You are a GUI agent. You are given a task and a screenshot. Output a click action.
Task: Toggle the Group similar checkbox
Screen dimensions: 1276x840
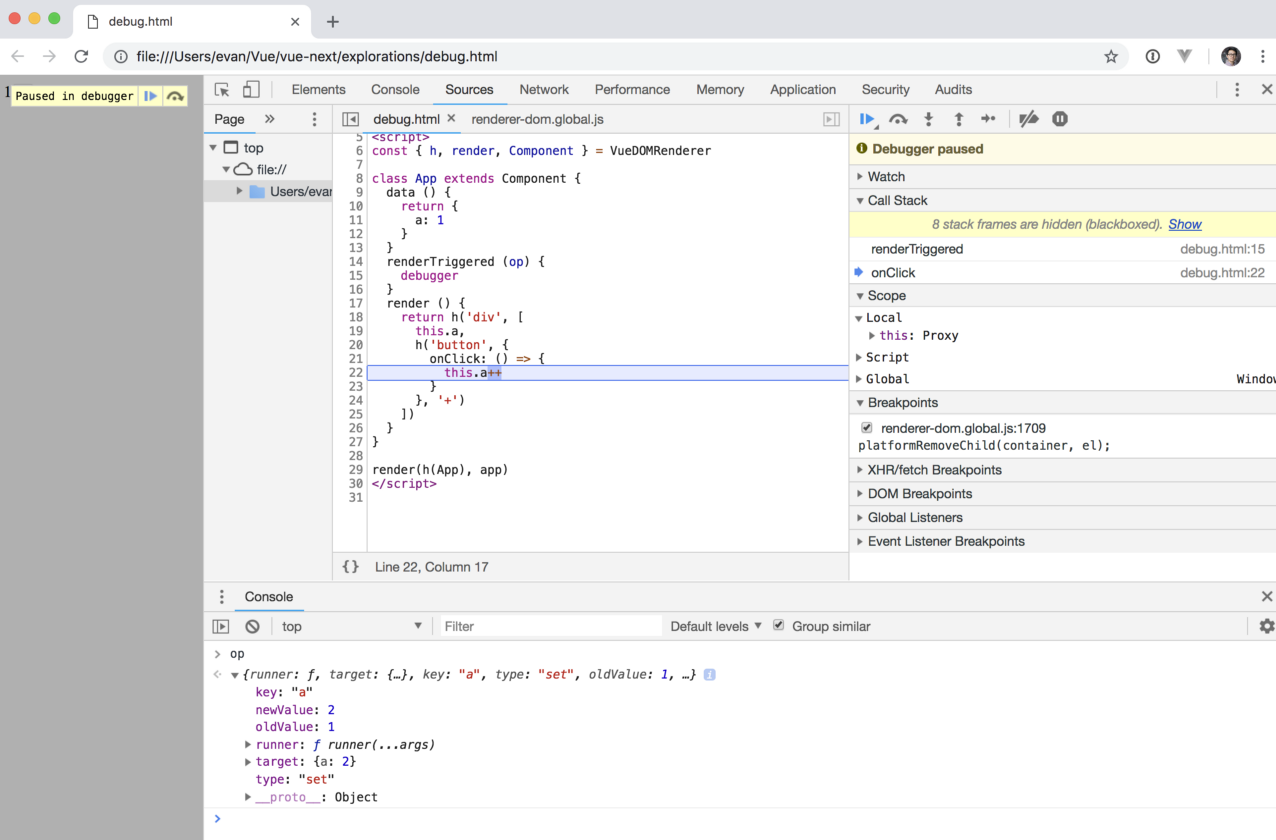click(779, 626)
